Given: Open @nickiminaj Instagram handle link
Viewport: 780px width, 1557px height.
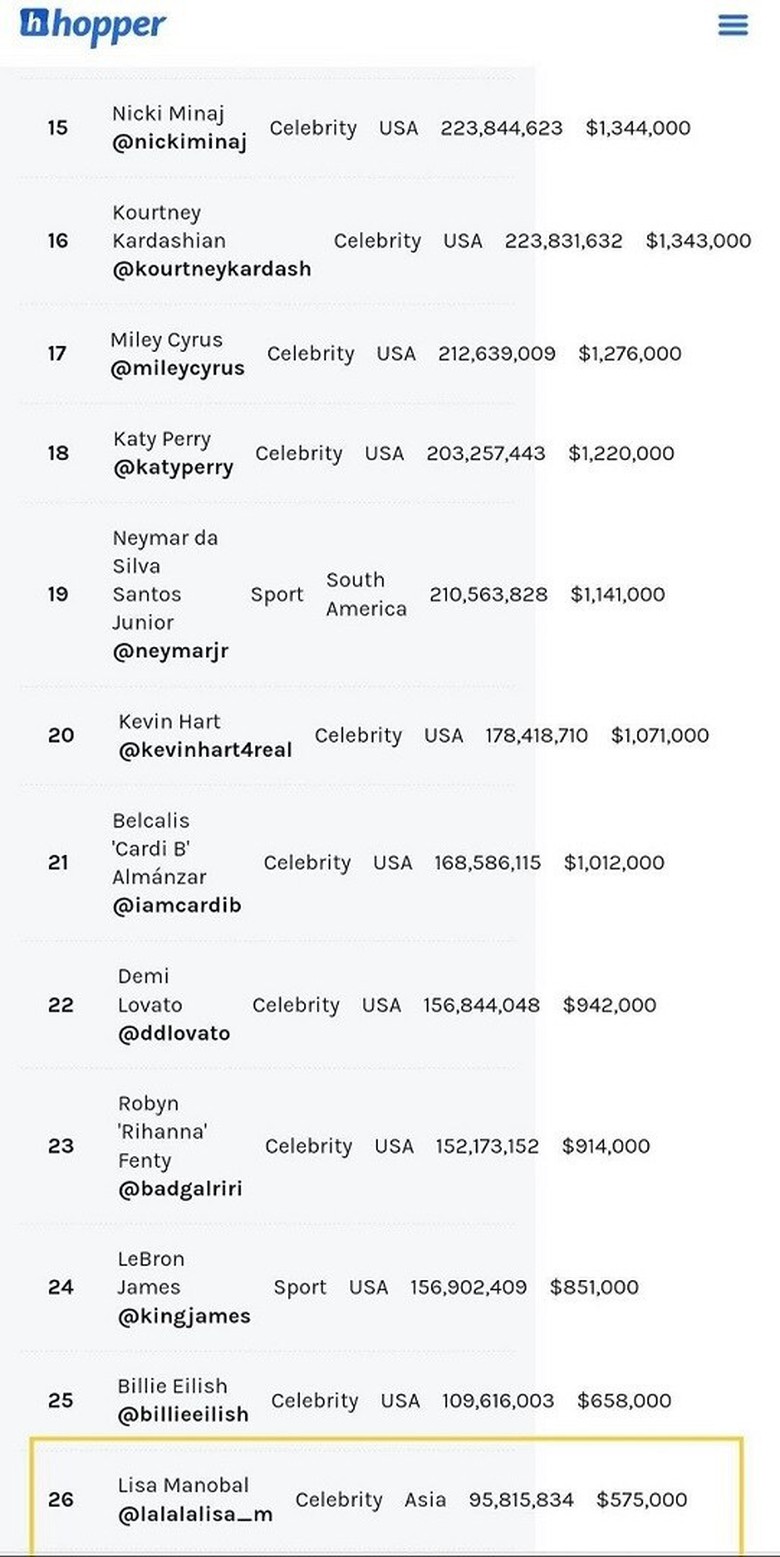Looking at the screenshot, I should pos(179,143).
